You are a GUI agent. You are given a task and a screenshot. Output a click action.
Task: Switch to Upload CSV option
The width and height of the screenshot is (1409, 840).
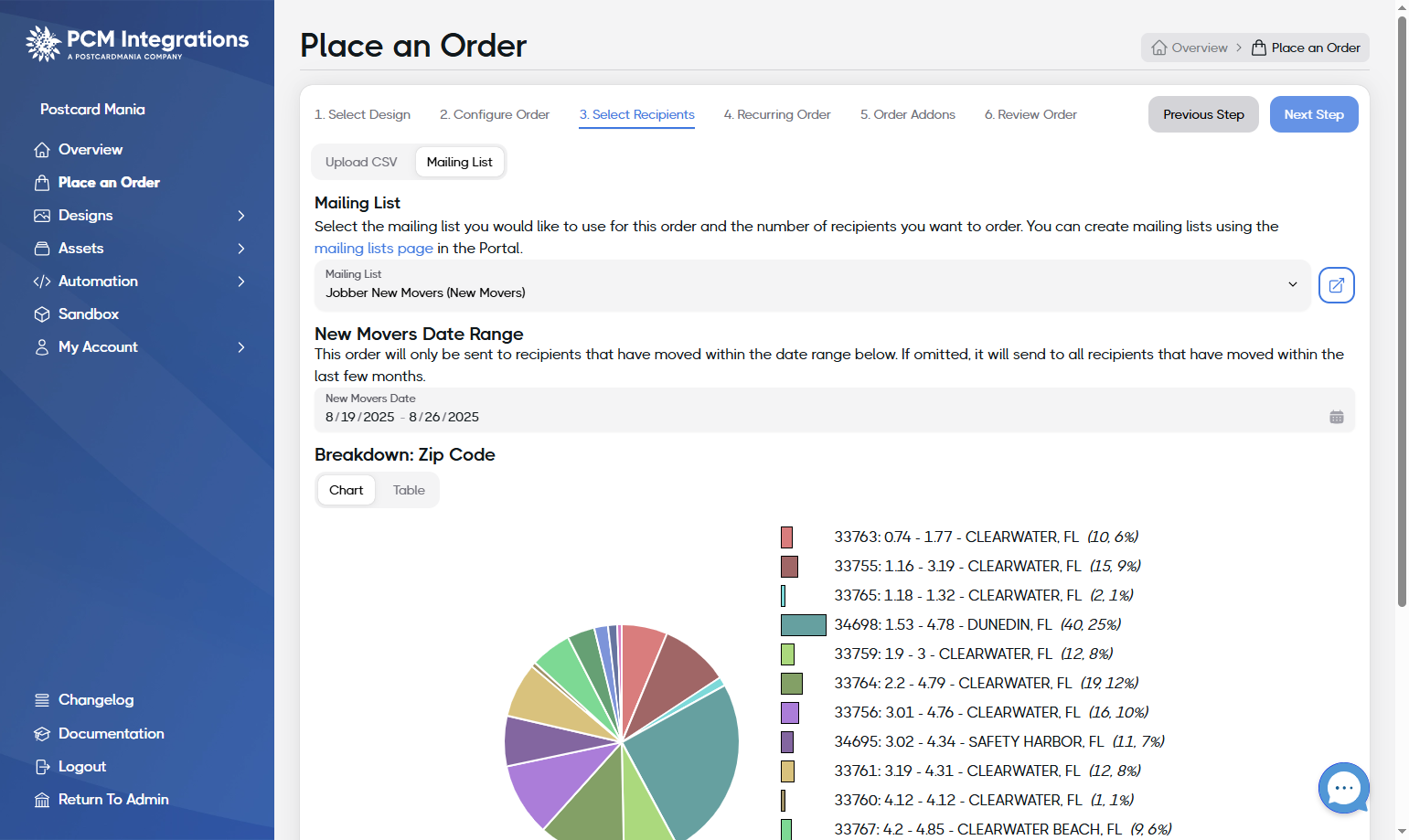click(361, 162)
